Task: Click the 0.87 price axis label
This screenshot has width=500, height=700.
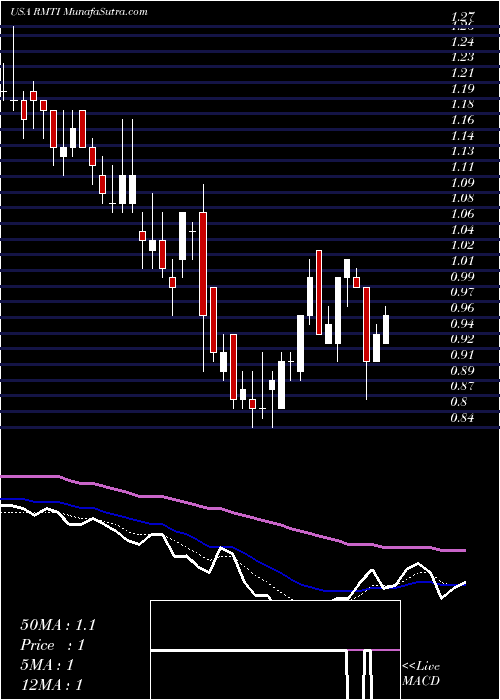Action: tap(462, 386)
